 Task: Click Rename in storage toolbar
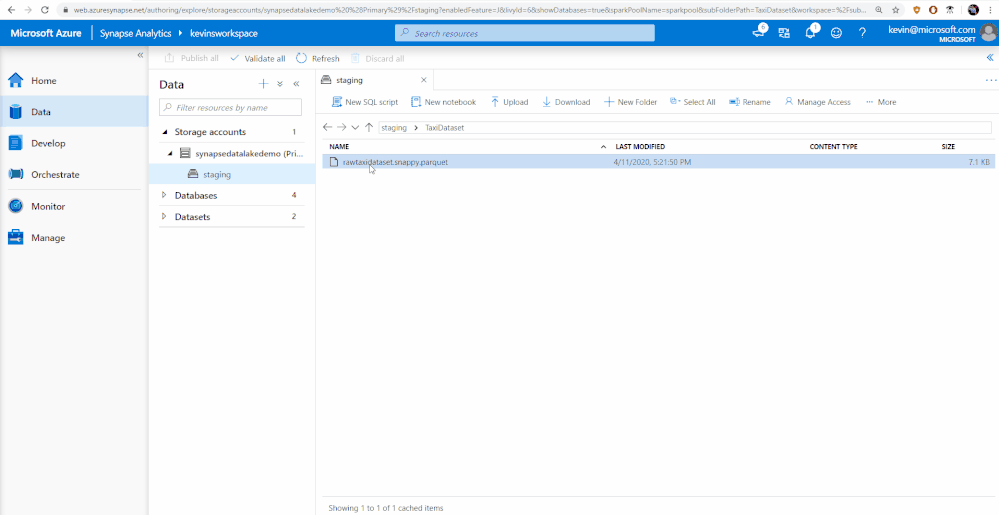[x=749, y=102]
